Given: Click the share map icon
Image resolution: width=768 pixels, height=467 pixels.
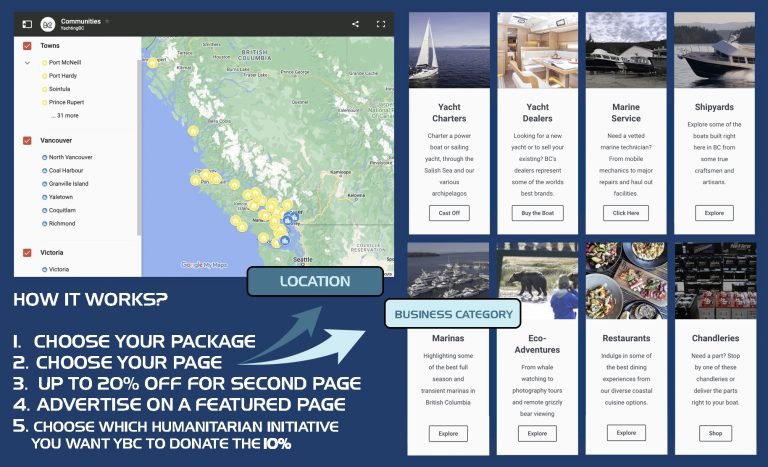Looking at the screenshot, I should 356,23.
